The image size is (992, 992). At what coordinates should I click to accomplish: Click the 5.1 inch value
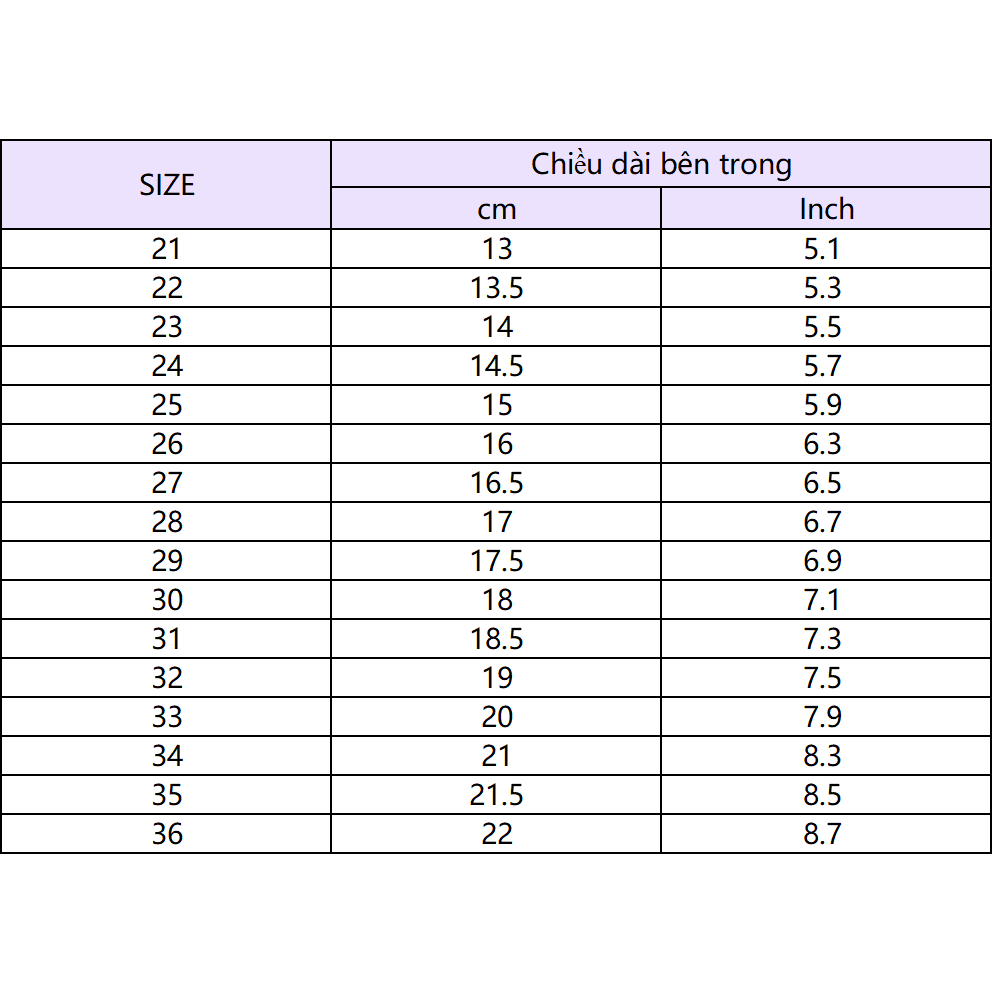coord(822,249)
